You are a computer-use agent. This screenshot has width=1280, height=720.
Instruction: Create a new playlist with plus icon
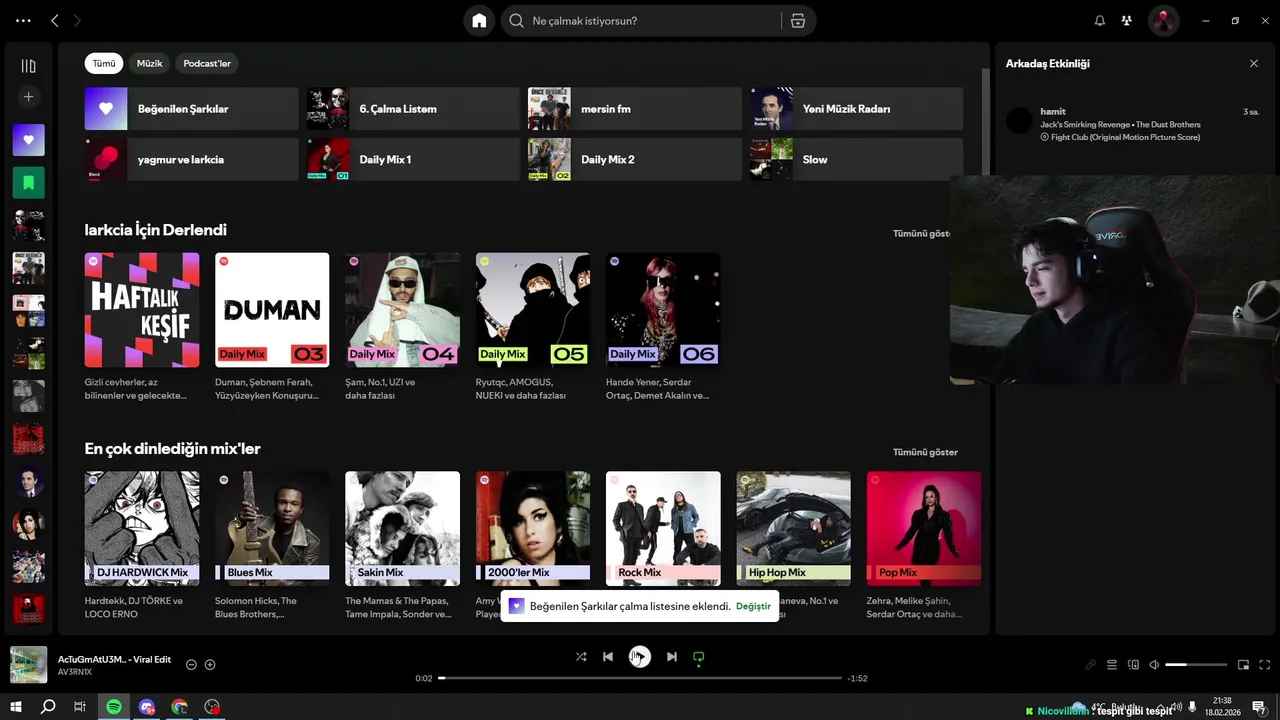point(28,97)
